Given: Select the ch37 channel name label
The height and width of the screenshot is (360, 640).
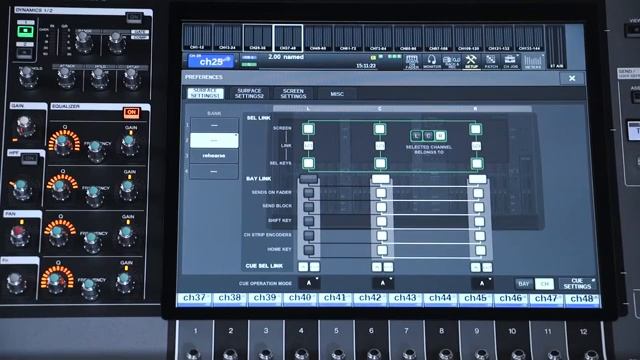Looking at the screenshot, I should click(194, 299).
